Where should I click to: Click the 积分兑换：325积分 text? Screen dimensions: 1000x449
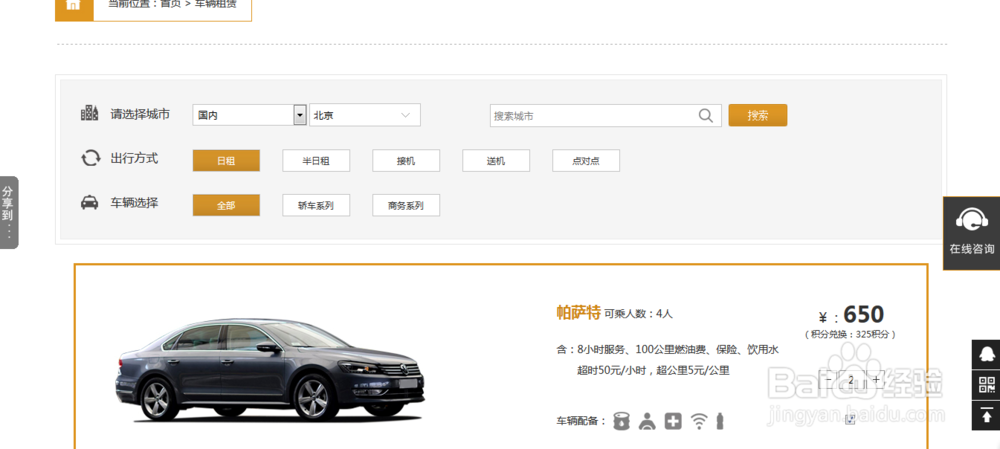pyautogui.click(x=851, y=334)
